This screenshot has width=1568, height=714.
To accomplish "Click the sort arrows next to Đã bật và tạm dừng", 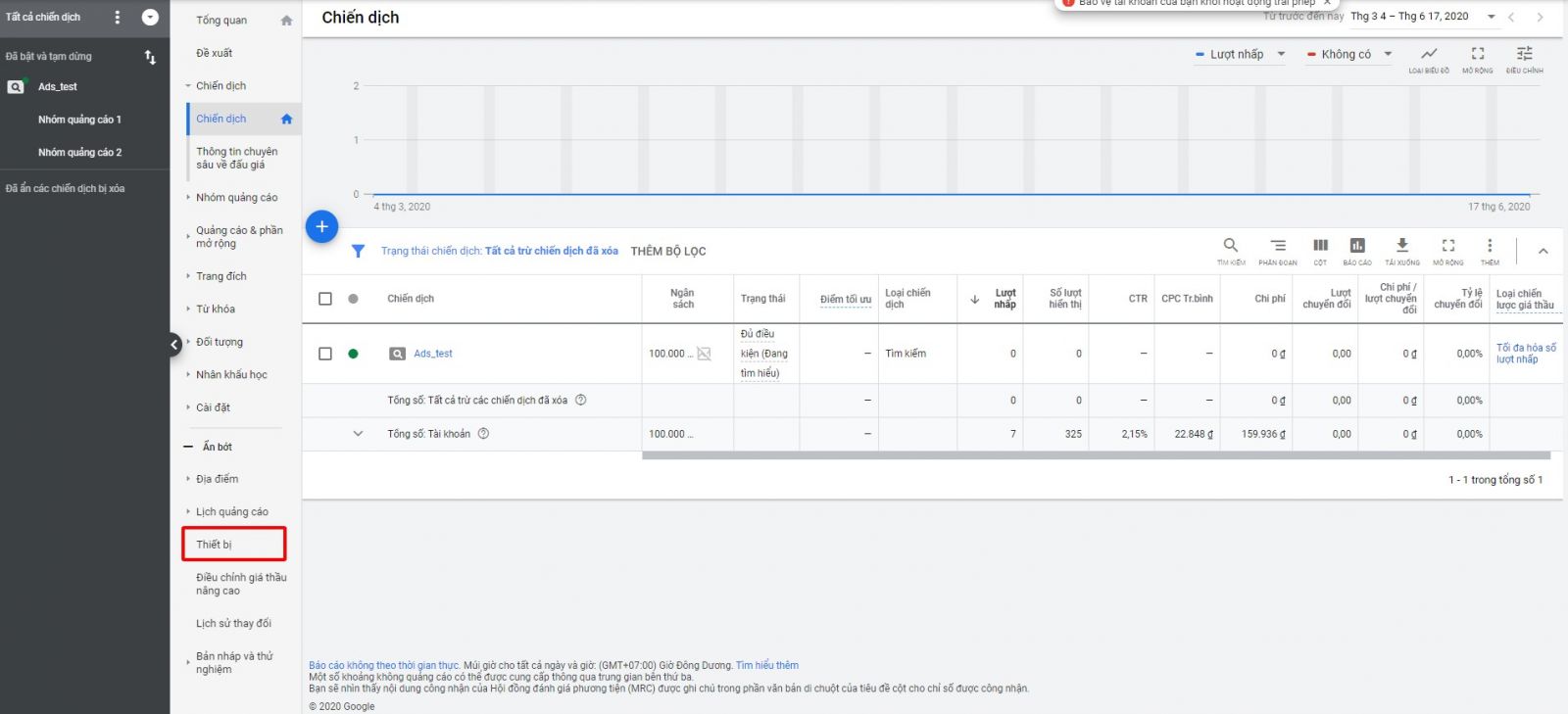I will [150, 57].
